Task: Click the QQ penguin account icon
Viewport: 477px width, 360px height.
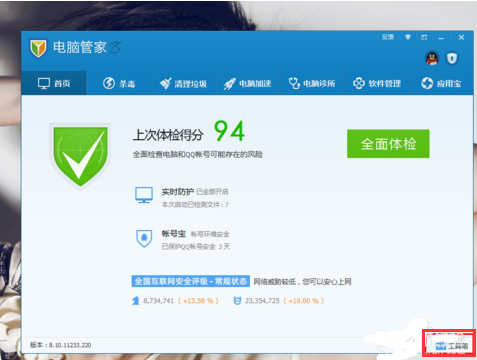Action: click(x=432, y=58)
